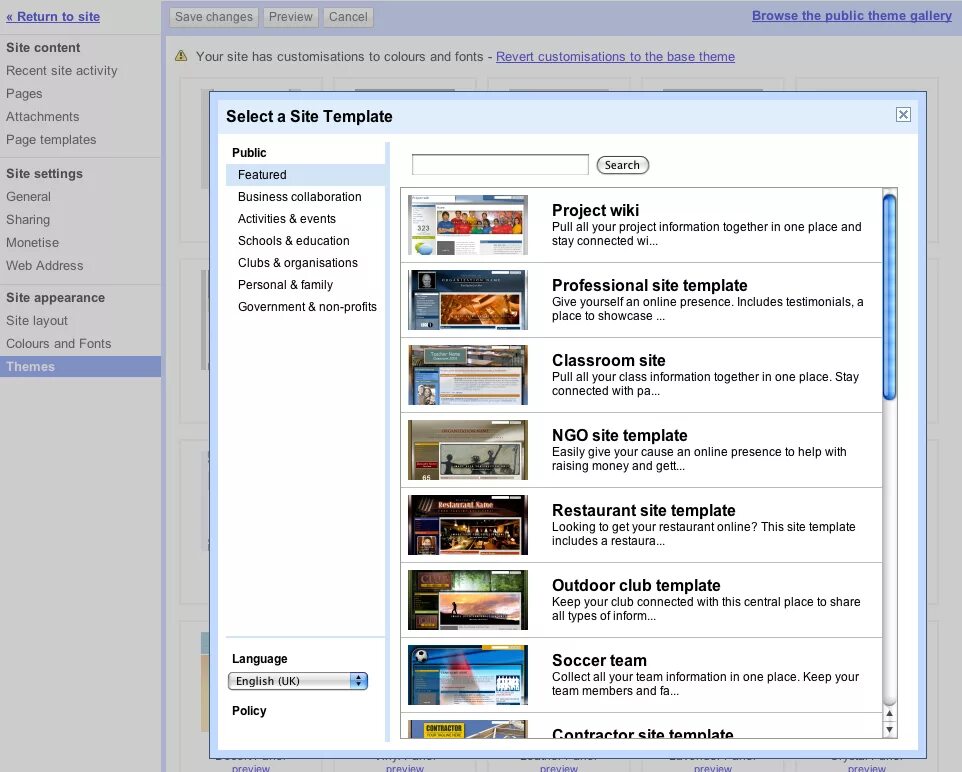Open the "Project wiki" template thumbnail
Viewport: 962px width, 772px height.
(x=466, y=224)
